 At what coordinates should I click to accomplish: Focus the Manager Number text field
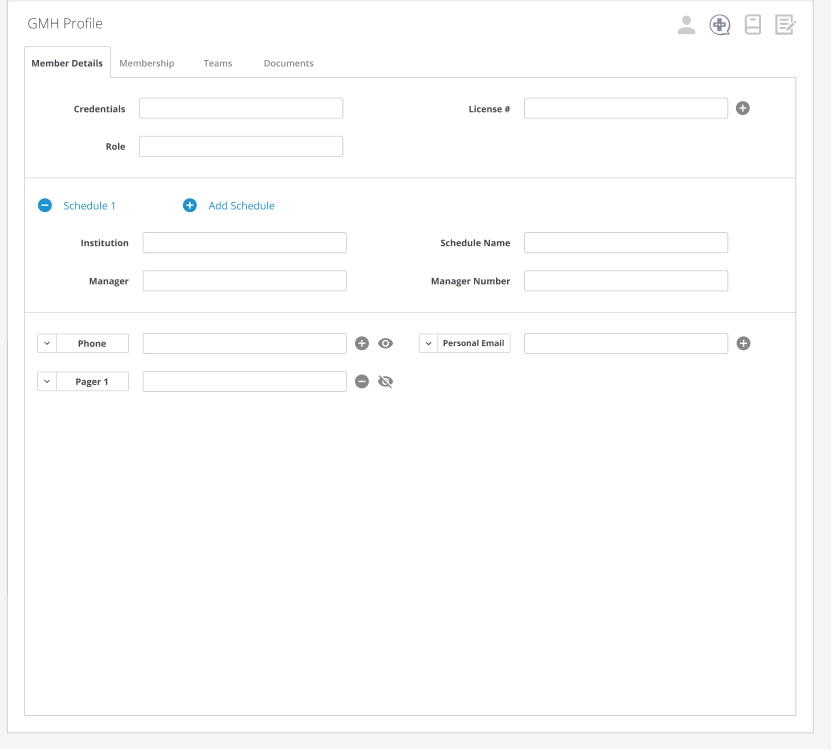(626, 281)
